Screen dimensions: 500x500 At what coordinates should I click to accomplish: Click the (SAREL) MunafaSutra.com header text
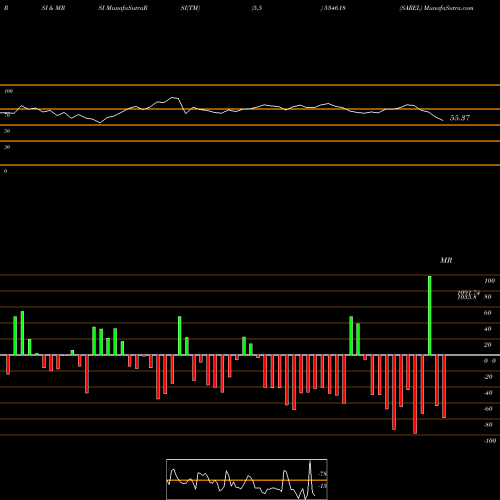point(436,8)
